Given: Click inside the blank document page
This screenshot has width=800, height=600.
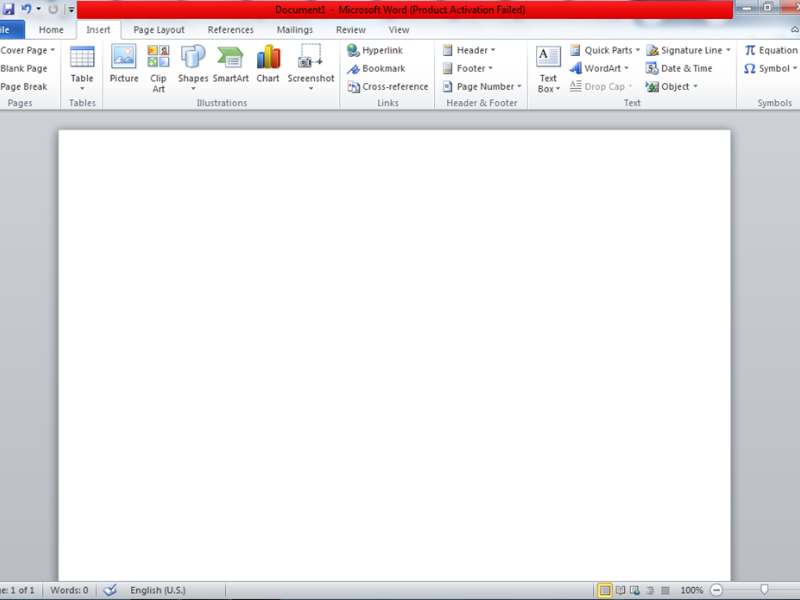Looking at the screenshot, I should point(394,355).
